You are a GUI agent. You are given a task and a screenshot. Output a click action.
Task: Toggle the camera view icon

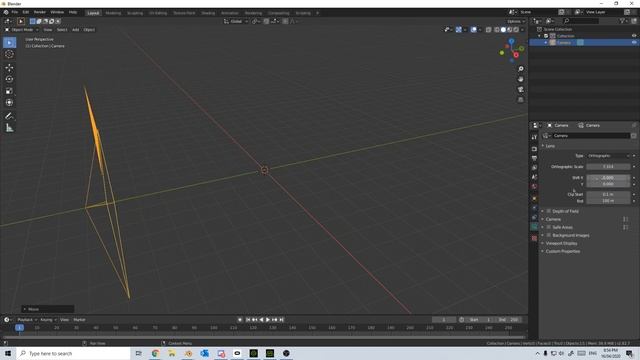[521, 89]
